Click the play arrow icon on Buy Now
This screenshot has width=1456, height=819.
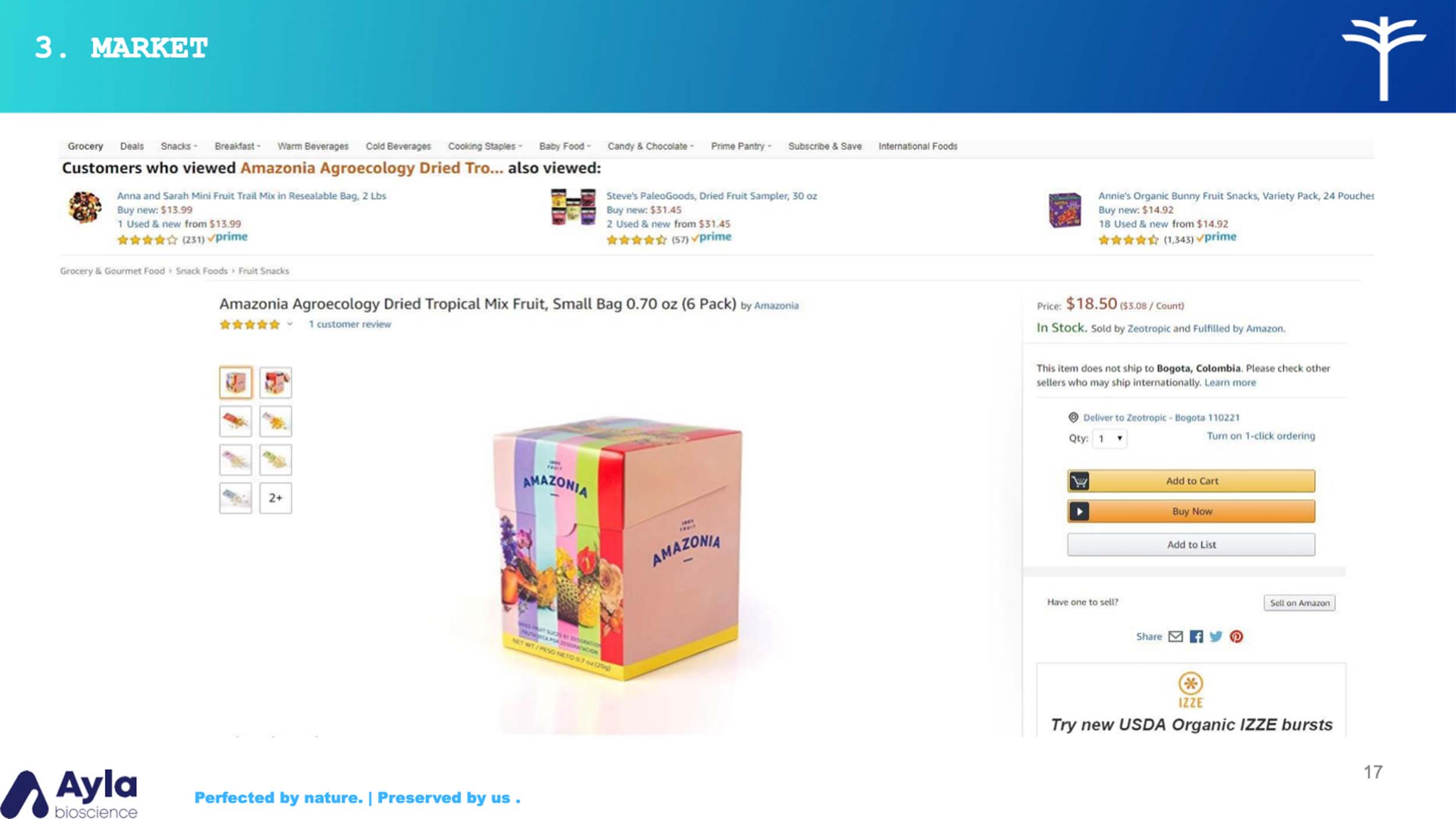click(x=1079, y=511)
